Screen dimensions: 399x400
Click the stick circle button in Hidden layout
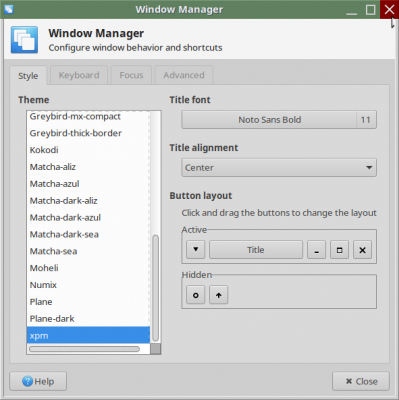(x=196, y=295)
